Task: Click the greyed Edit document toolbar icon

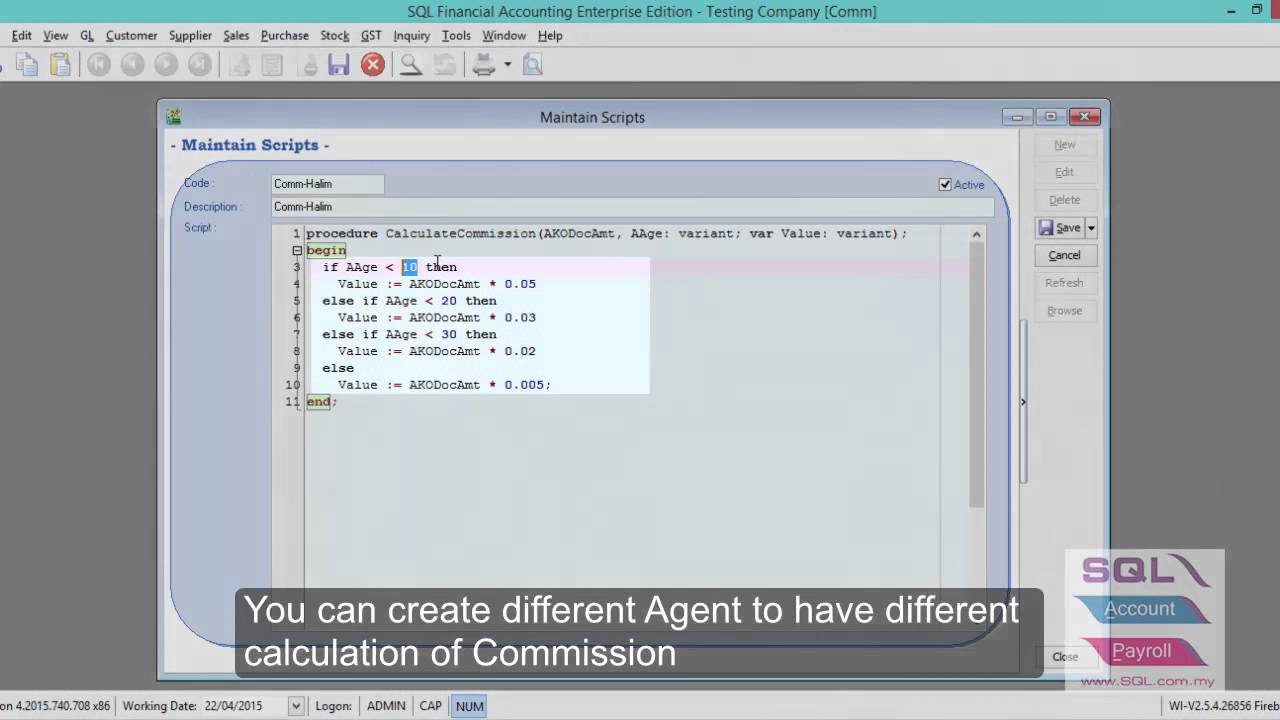Action: tap(272, 65)
